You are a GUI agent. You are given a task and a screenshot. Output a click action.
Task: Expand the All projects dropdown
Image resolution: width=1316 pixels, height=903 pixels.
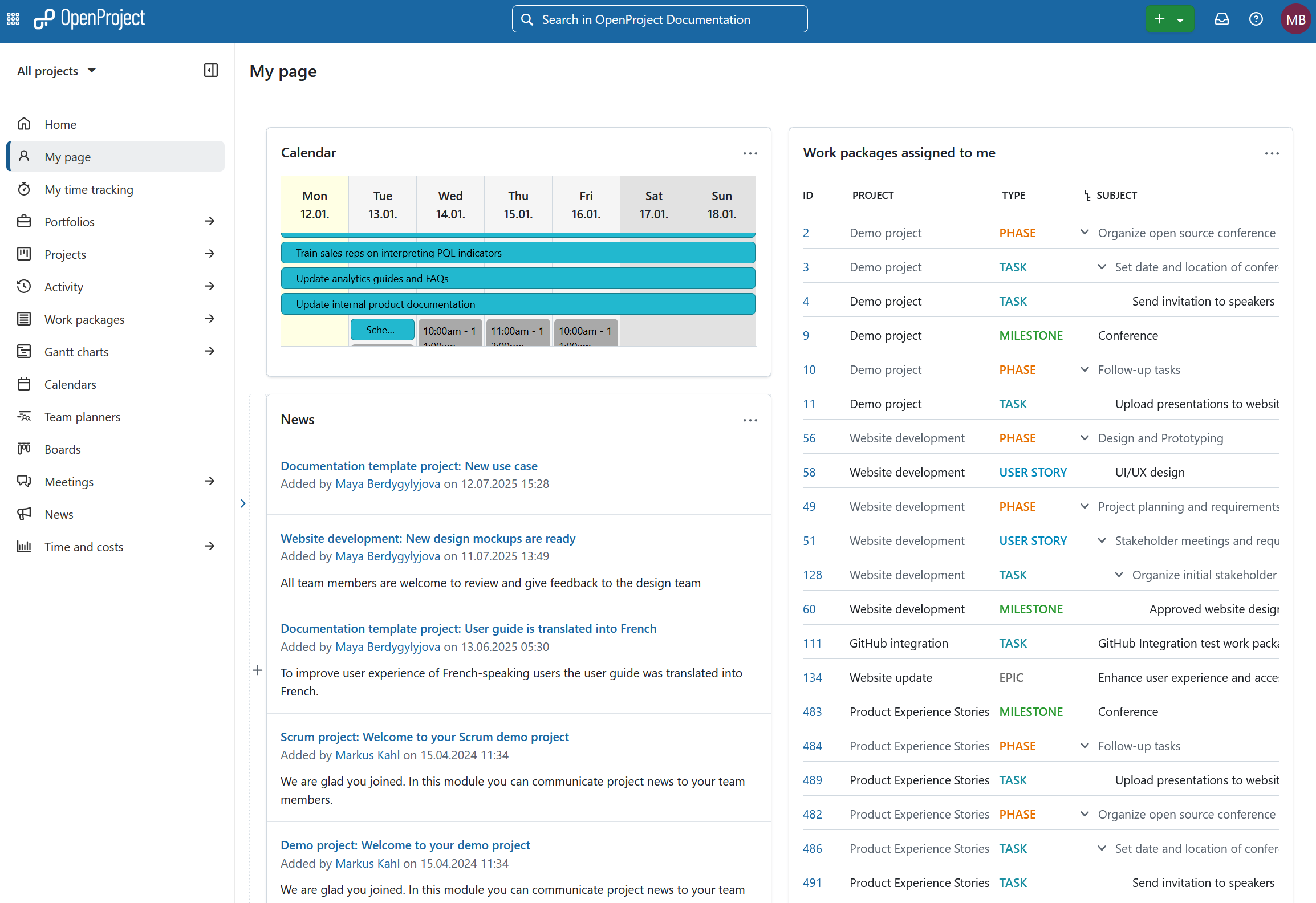tap(56, 70)
